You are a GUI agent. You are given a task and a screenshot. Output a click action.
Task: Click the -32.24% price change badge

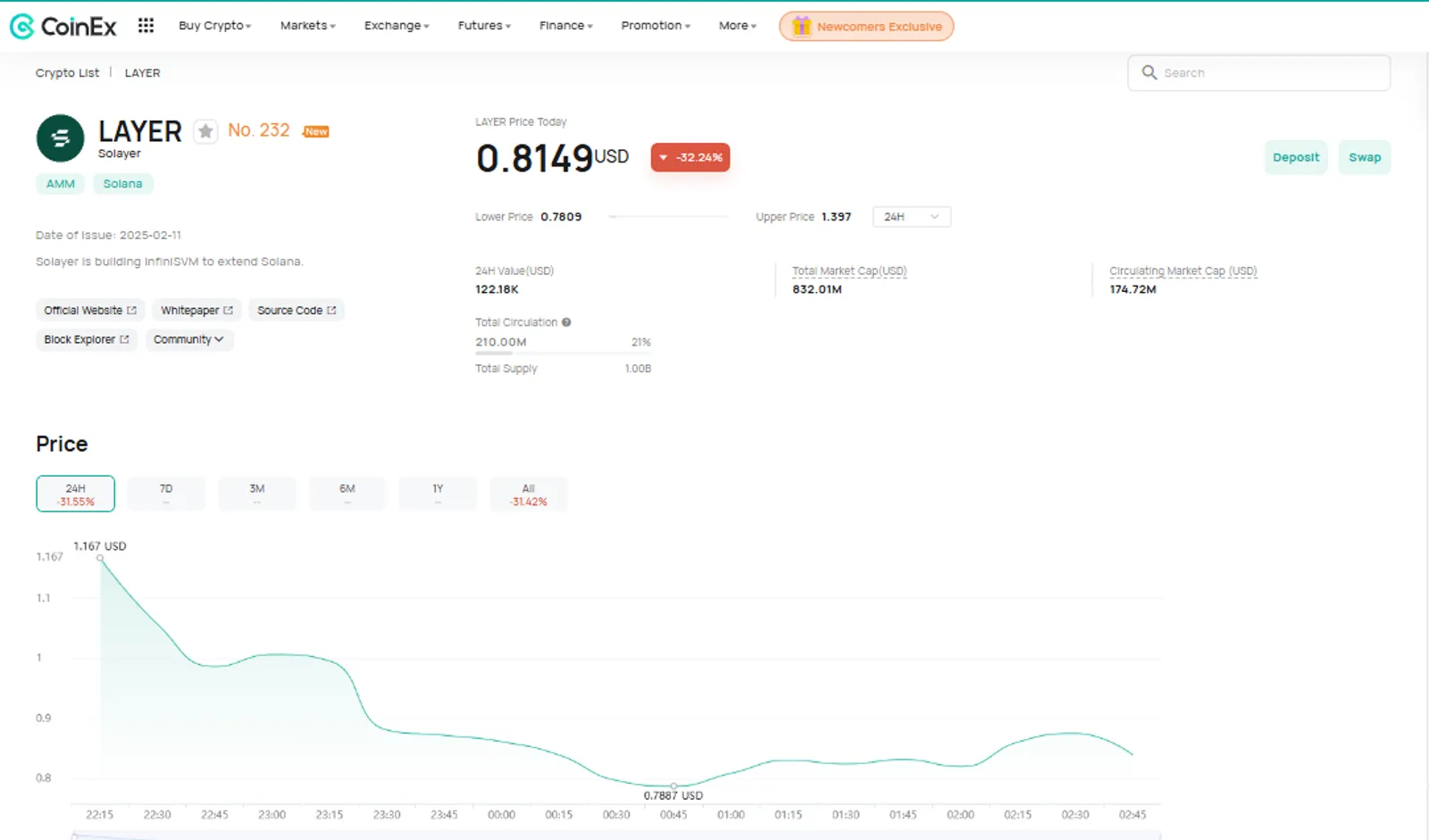(690, 157)
